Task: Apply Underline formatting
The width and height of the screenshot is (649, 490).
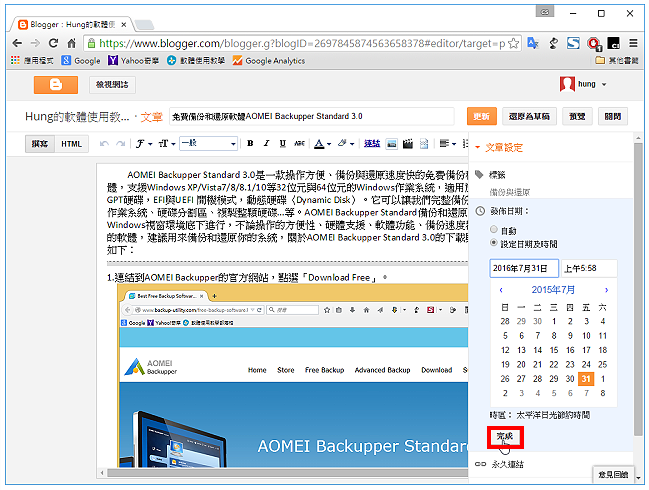Action: (283, 144)
